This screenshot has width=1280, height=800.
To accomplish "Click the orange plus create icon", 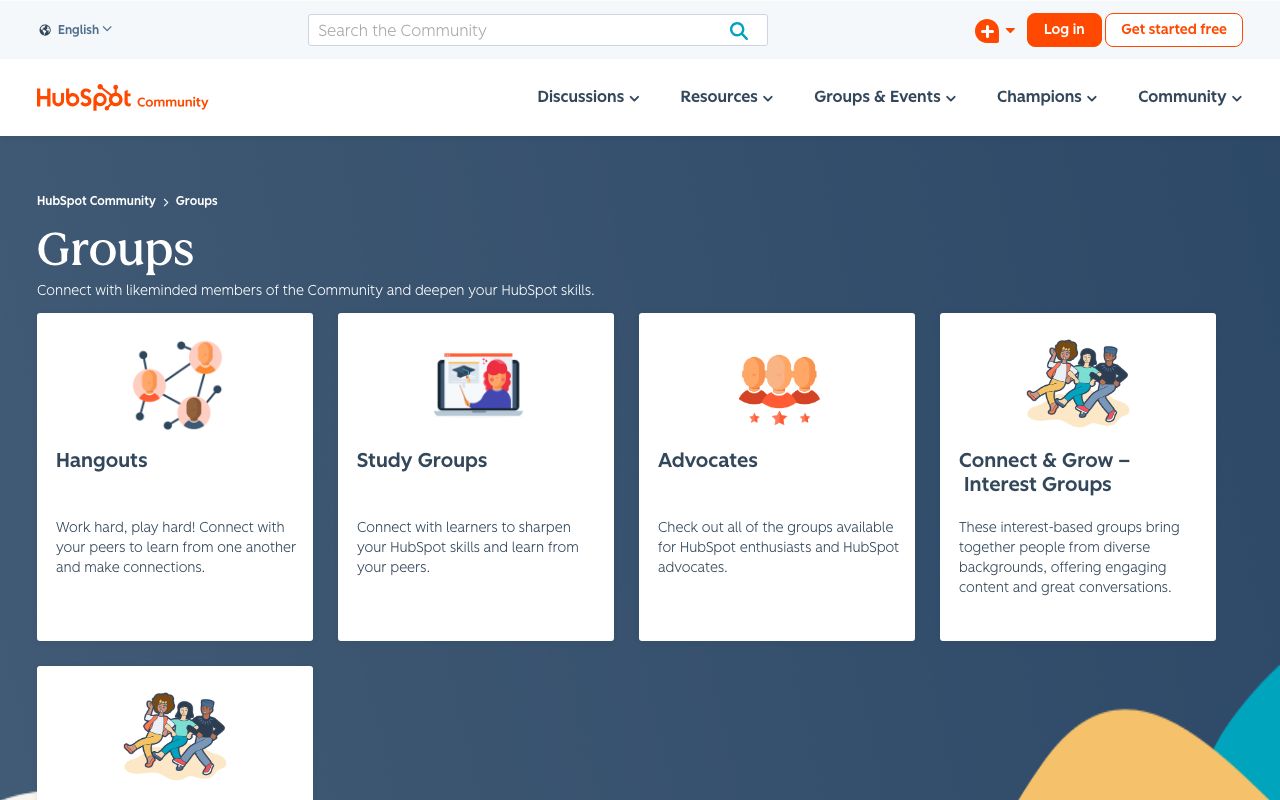I will tap(987, 31).
